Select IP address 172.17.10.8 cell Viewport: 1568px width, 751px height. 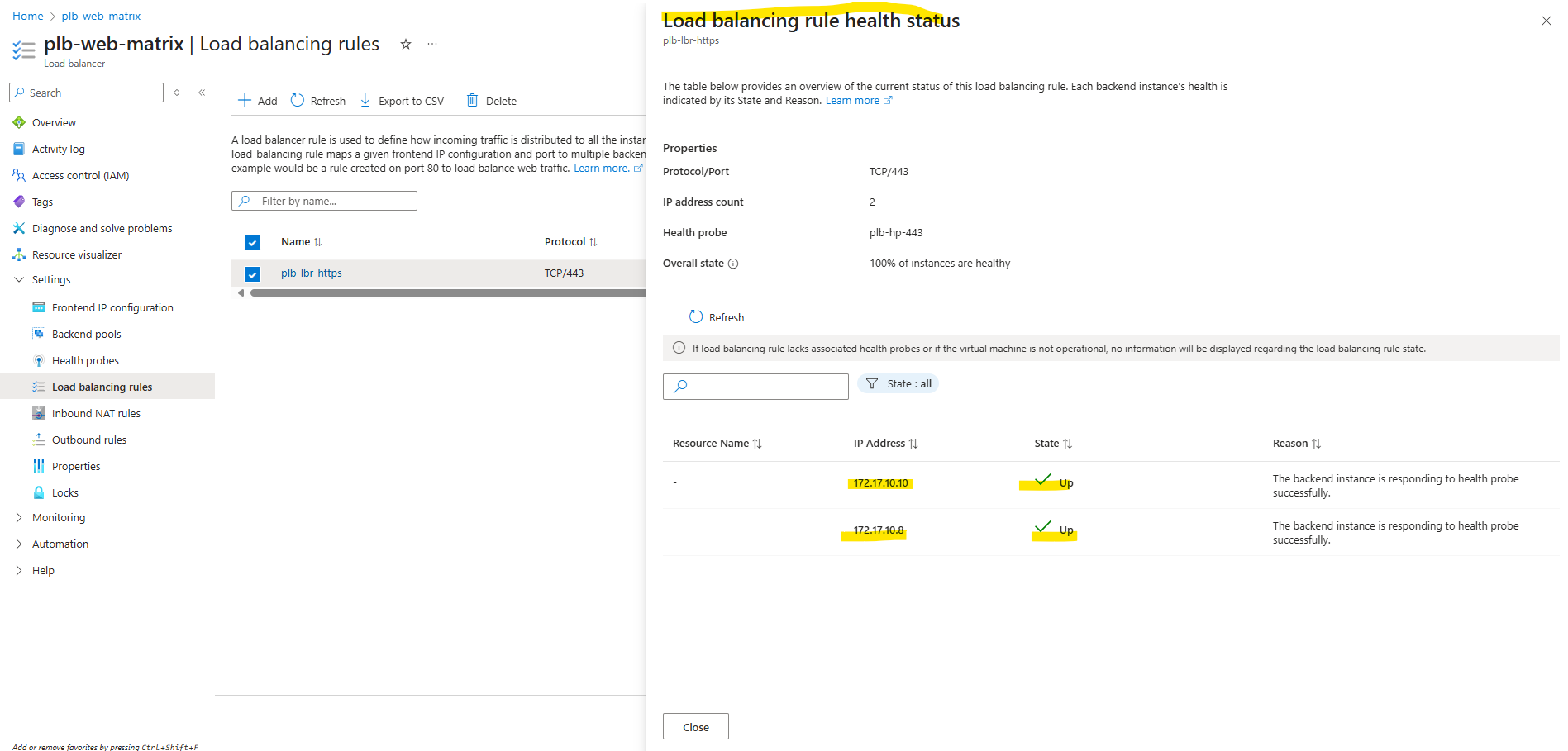(879, 530)
